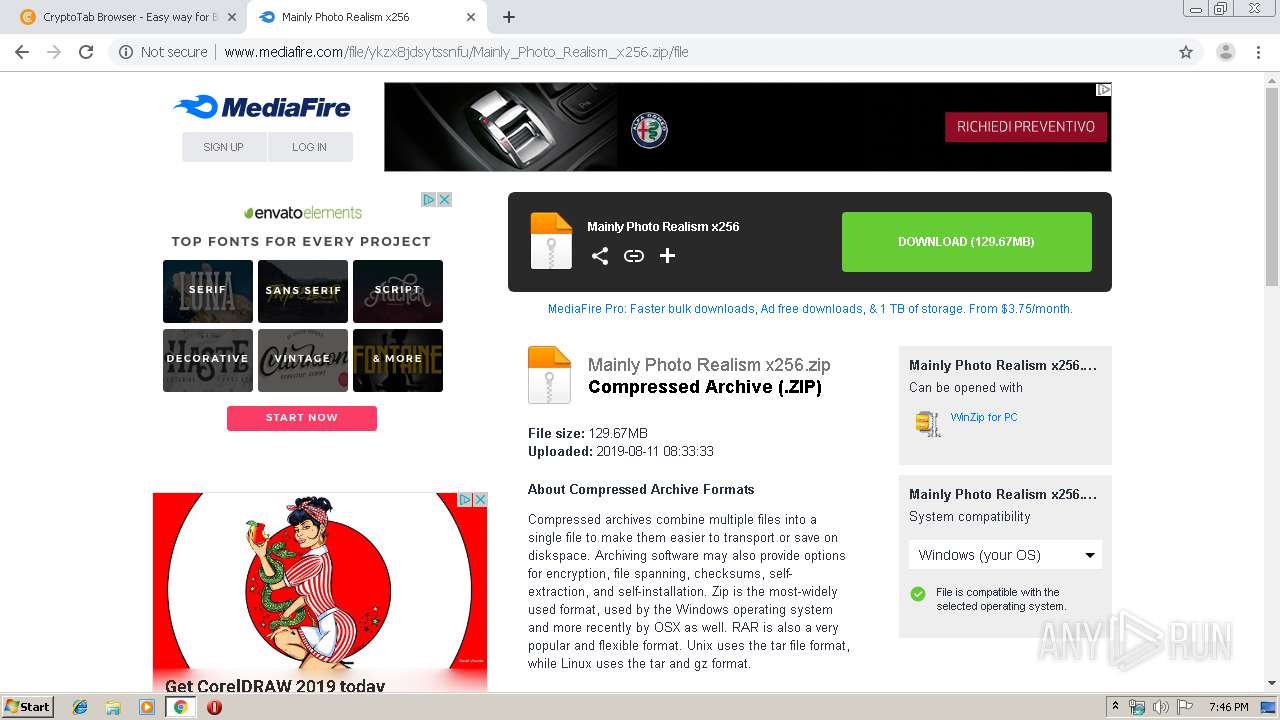This screenshot has width=1280, height=720.
Task: Select the DECORATIVE font tile
Action: 208,360
